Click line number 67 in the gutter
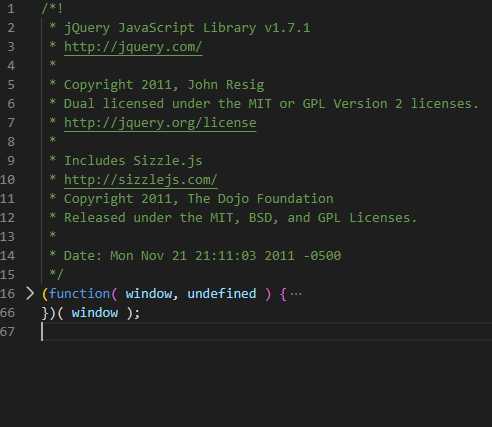This screenshot has width=492, height=427. click(x=8, y=332)
